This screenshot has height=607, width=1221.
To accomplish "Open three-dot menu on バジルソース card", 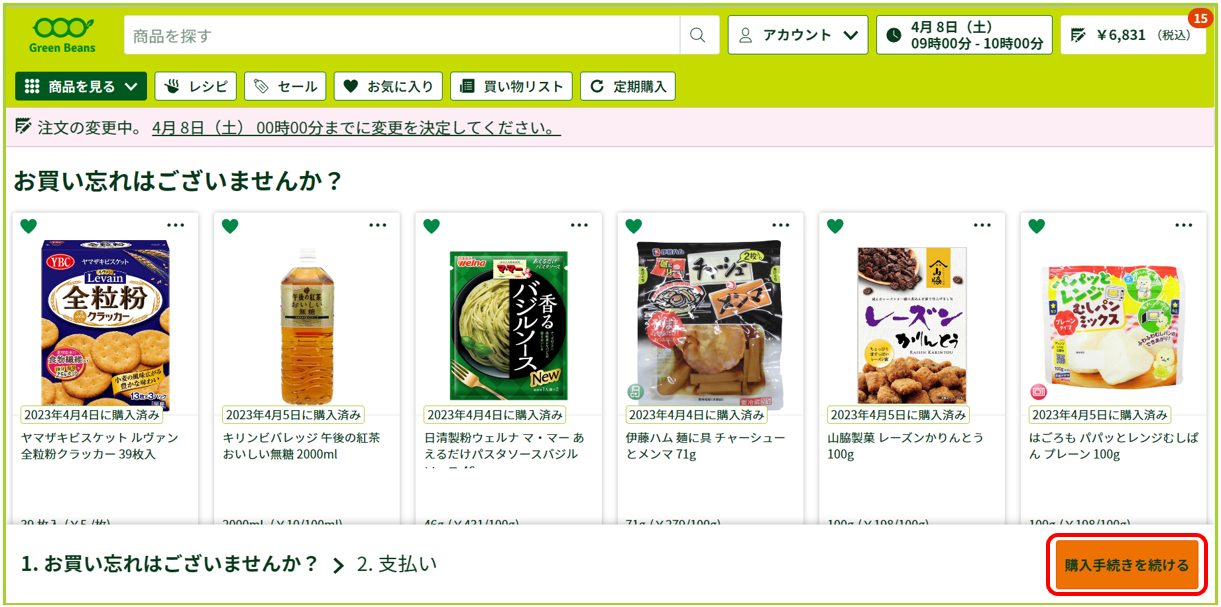I will pos(579,225).
